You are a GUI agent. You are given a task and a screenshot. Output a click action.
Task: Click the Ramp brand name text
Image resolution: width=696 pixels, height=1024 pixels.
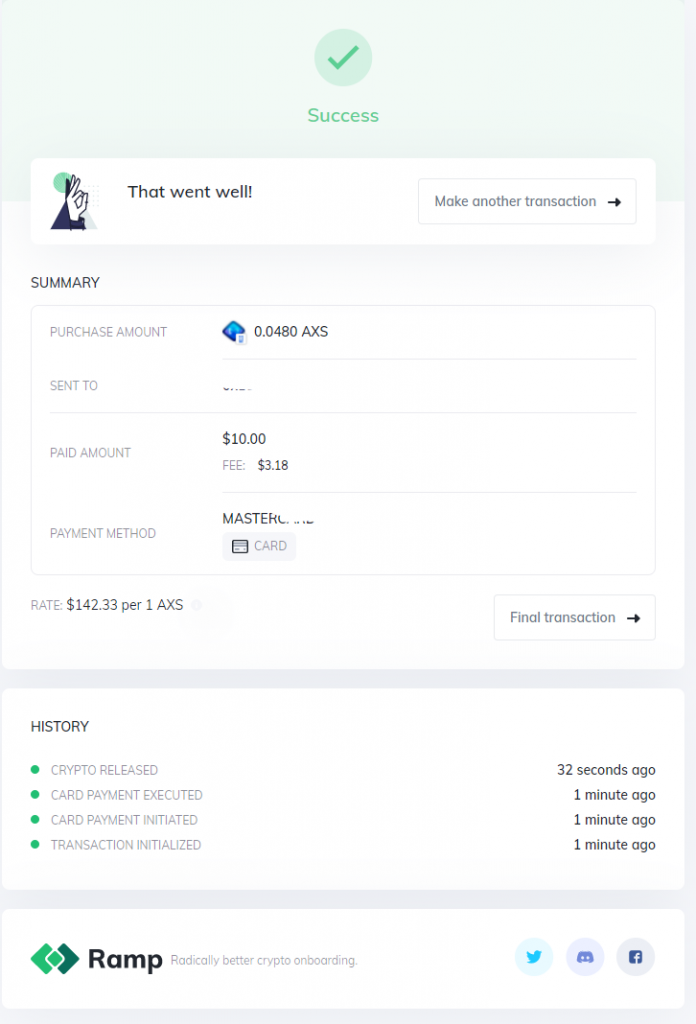tap(125, 959)
